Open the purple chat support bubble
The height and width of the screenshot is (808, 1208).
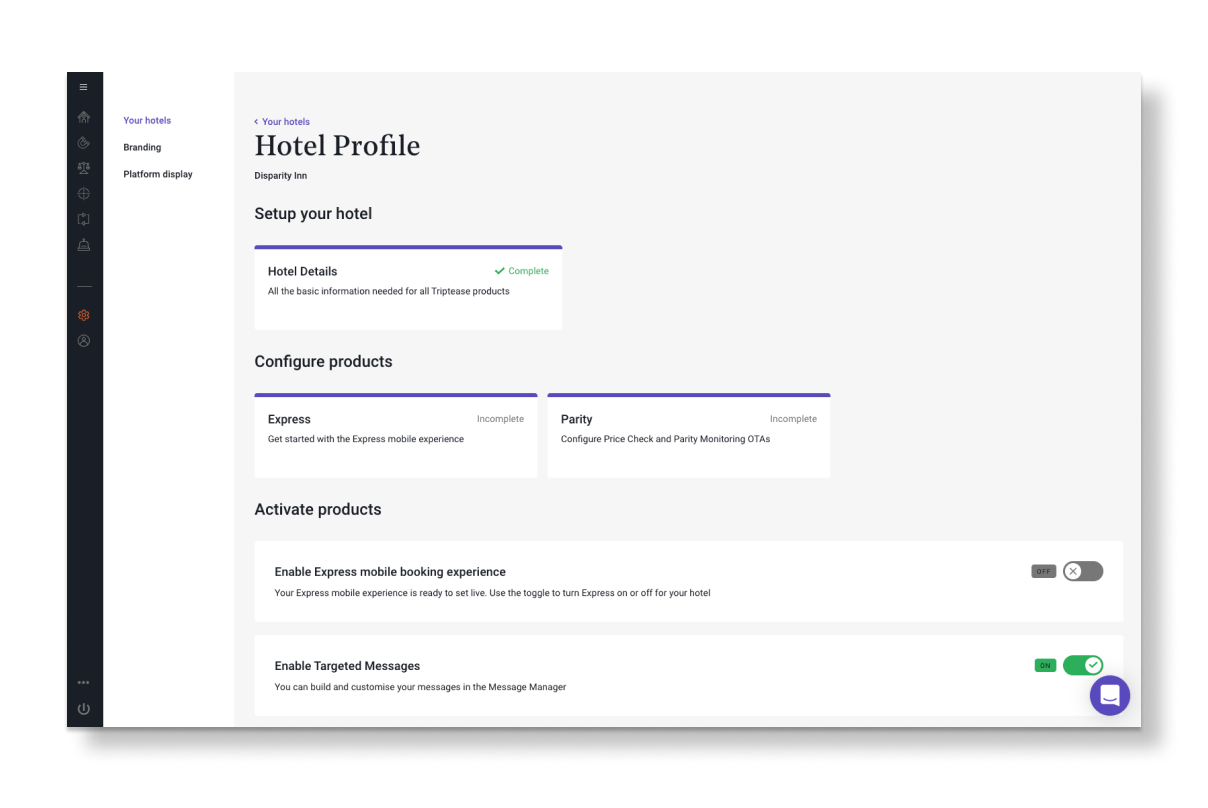(x=1110, y=696)
